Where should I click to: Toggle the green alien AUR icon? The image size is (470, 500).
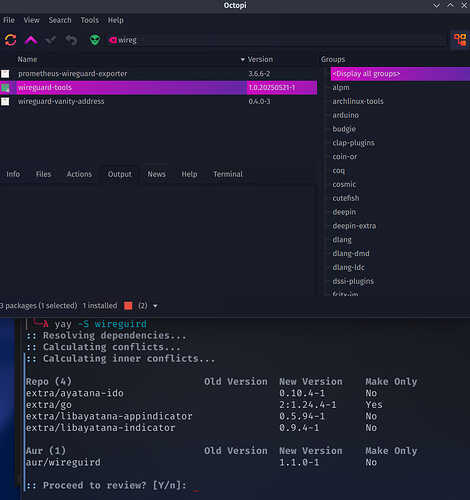(x=95, y=40)
